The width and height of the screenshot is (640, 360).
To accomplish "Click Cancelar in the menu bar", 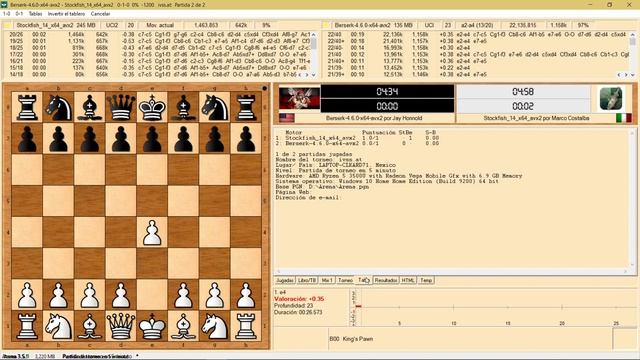I will click(100, 13).
